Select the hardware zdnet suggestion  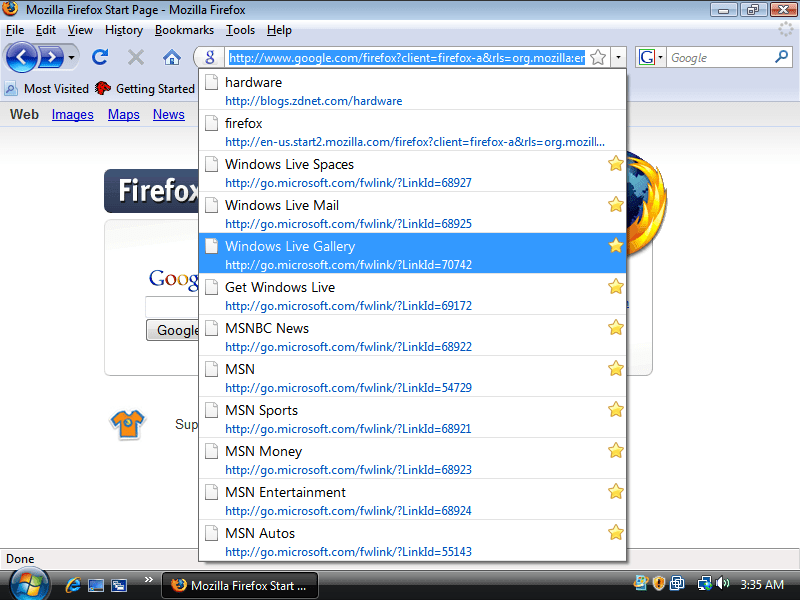point(412,90)
